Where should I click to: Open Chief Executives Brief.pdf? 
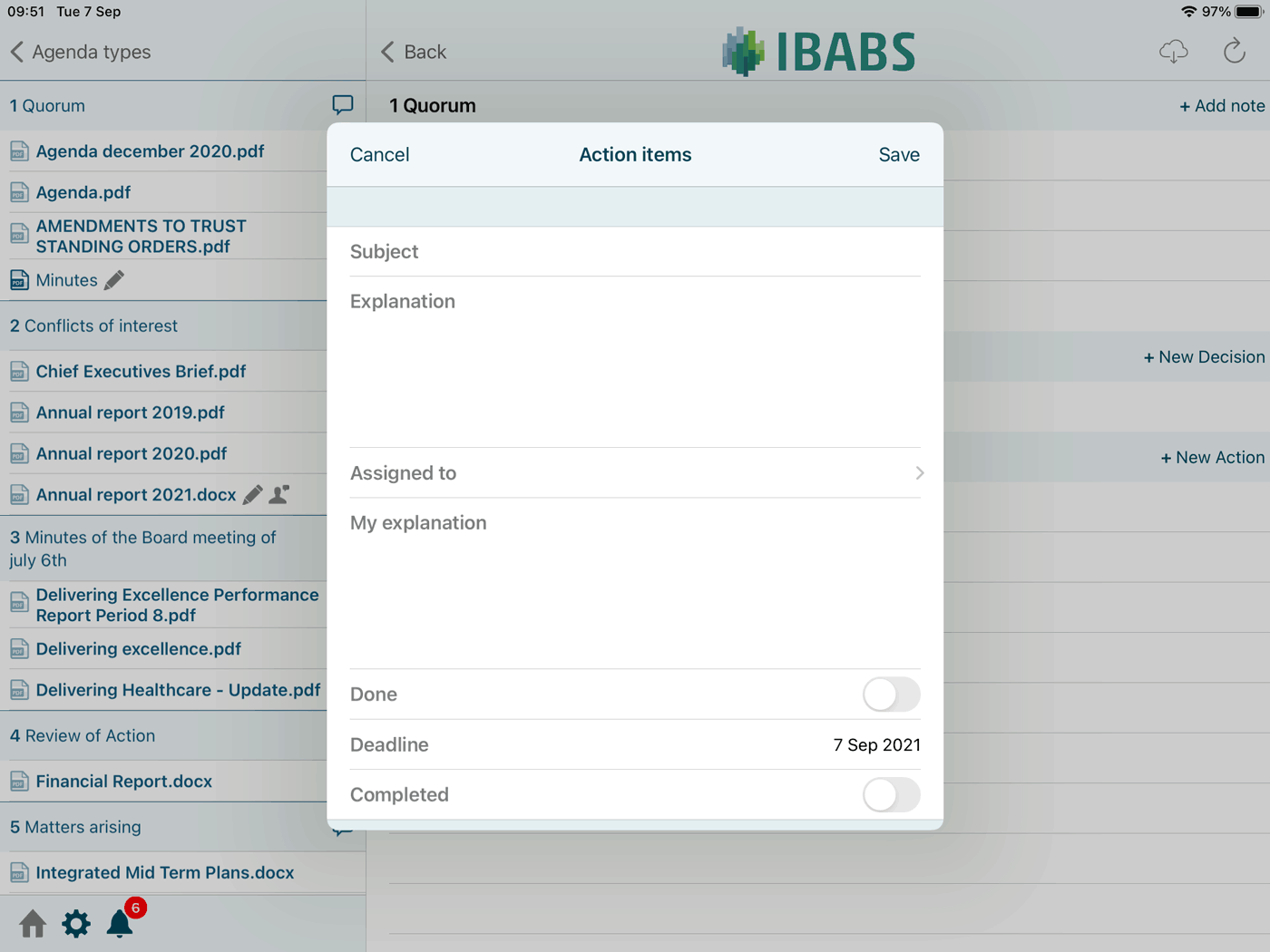click(x=141, y=371)
